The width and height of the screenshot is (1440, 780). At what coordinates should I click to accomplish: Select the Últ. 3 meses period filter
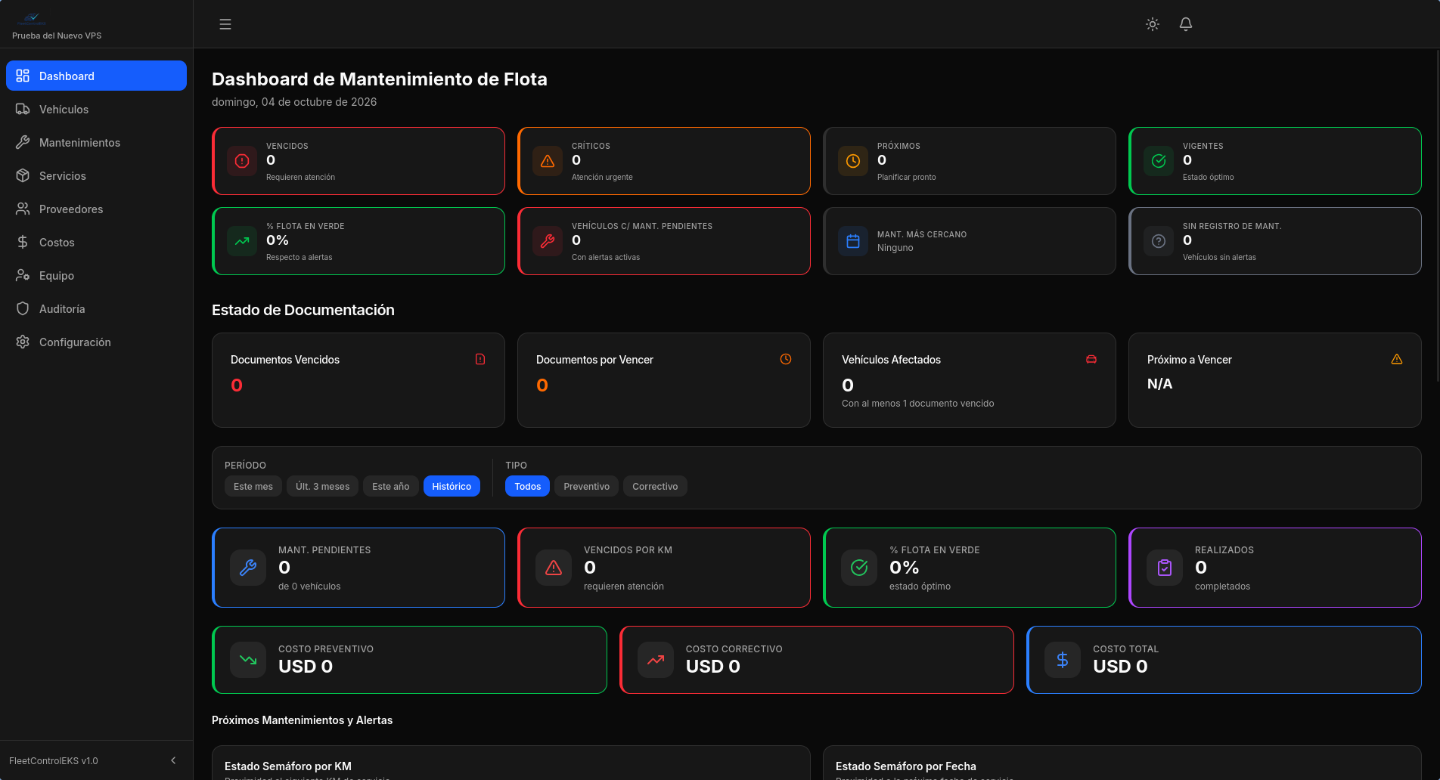[x=322, y=486]
